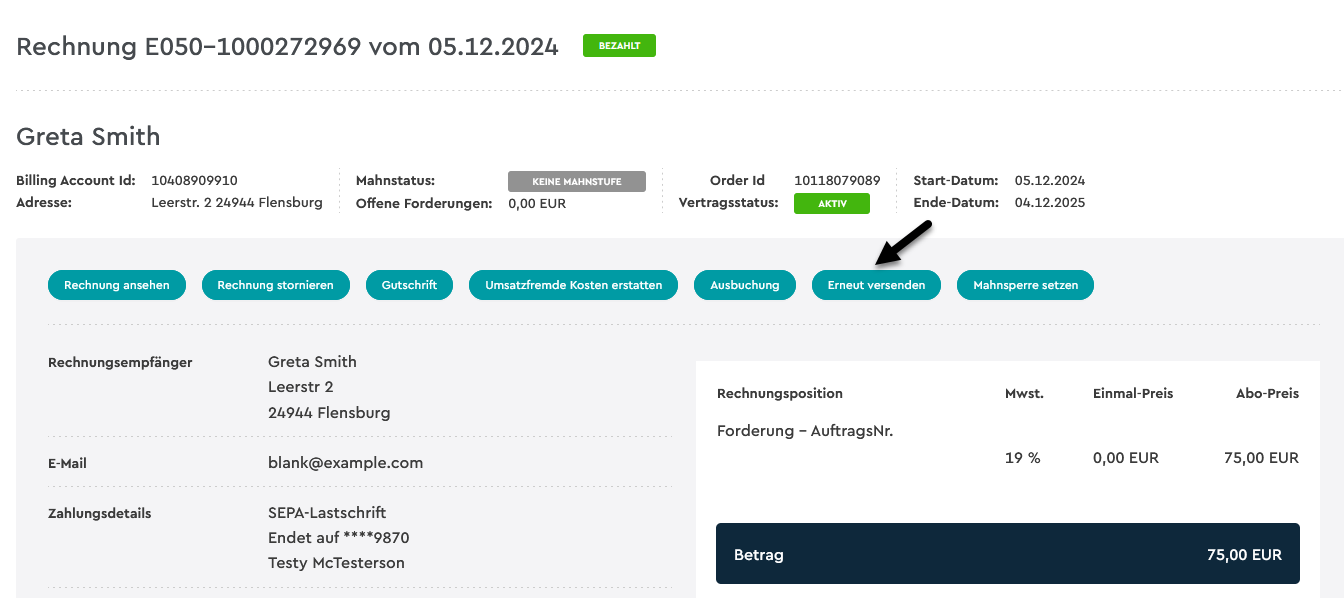The width and height of the screenshot is (1344, 598).
Task: Click Order Id number 10118079089
Action: pos(837,181)
